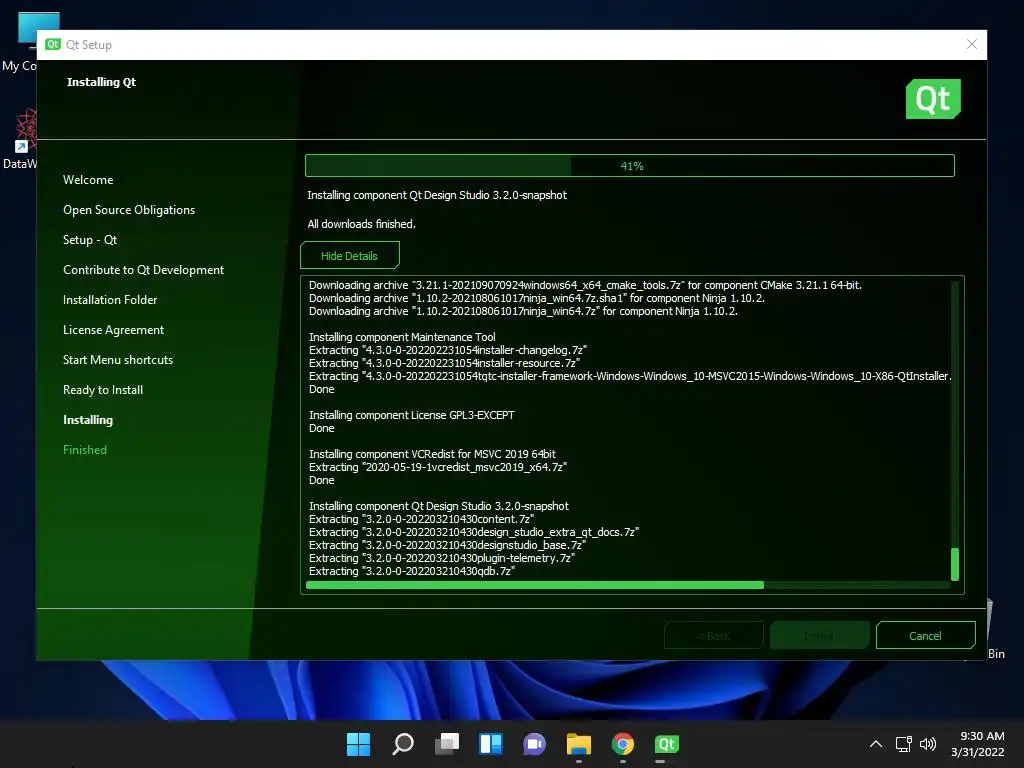Click log line extracting design_studio_extra_qt_docs.7z

(473, 532)
